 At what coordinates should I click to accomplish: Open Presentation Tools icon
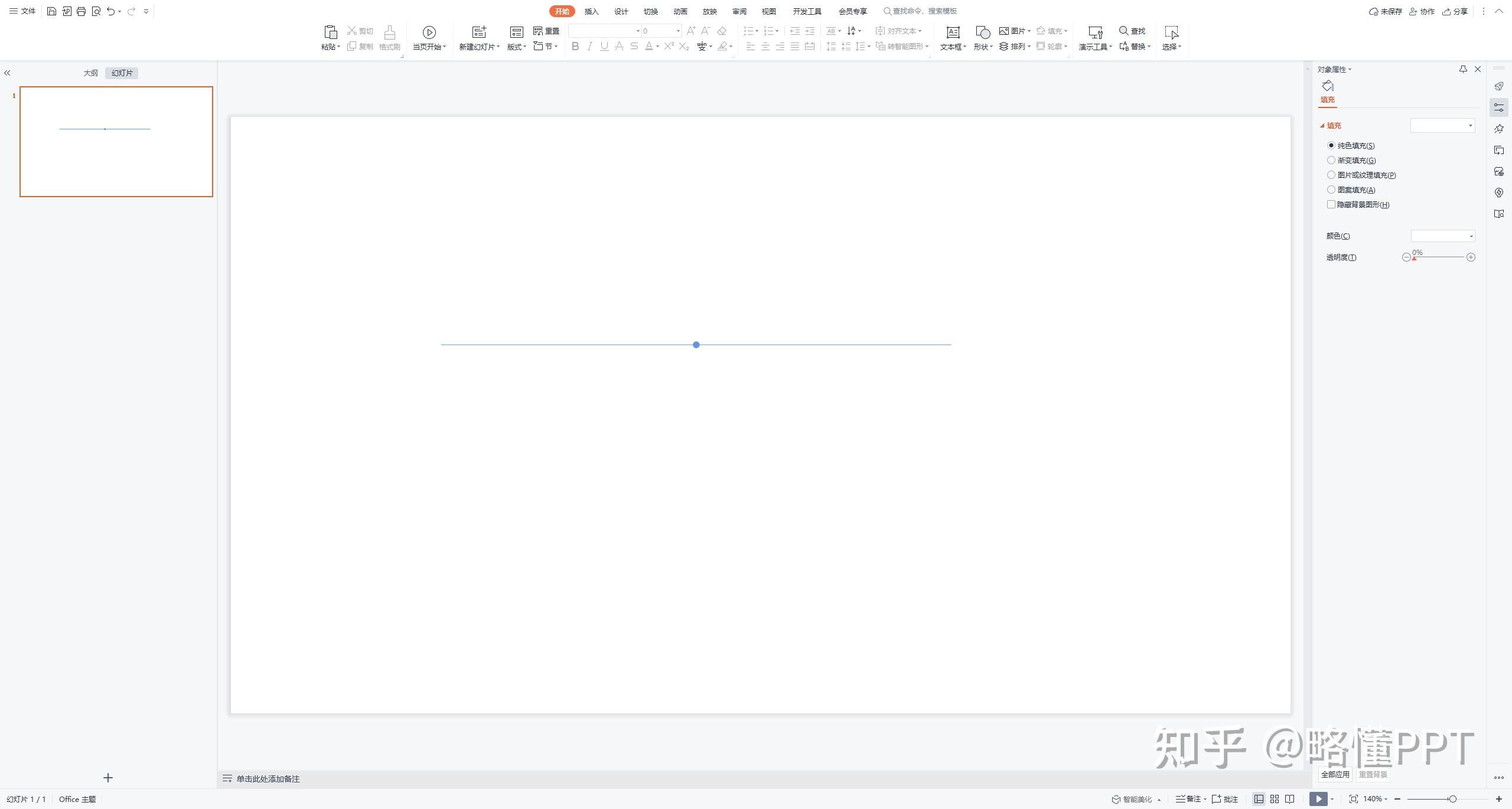tap(1095, 32)
